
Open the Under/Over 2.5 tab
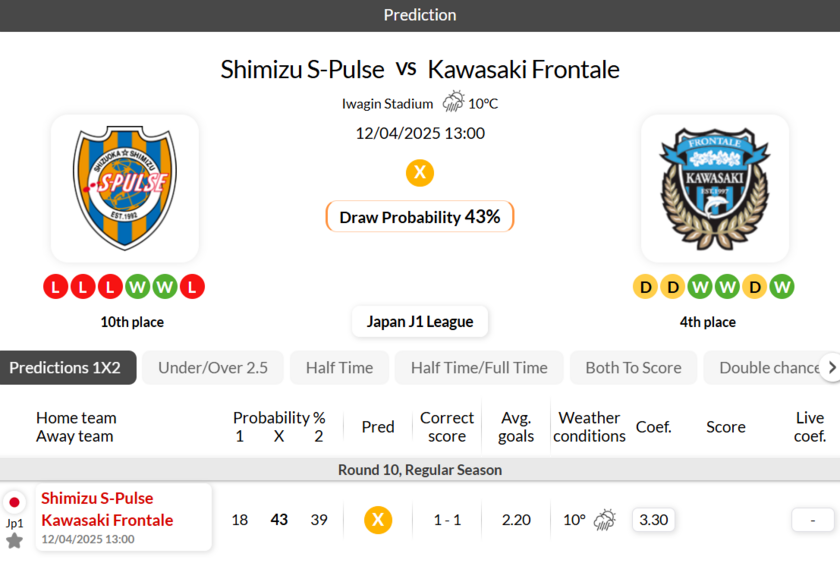click(213, 367)
